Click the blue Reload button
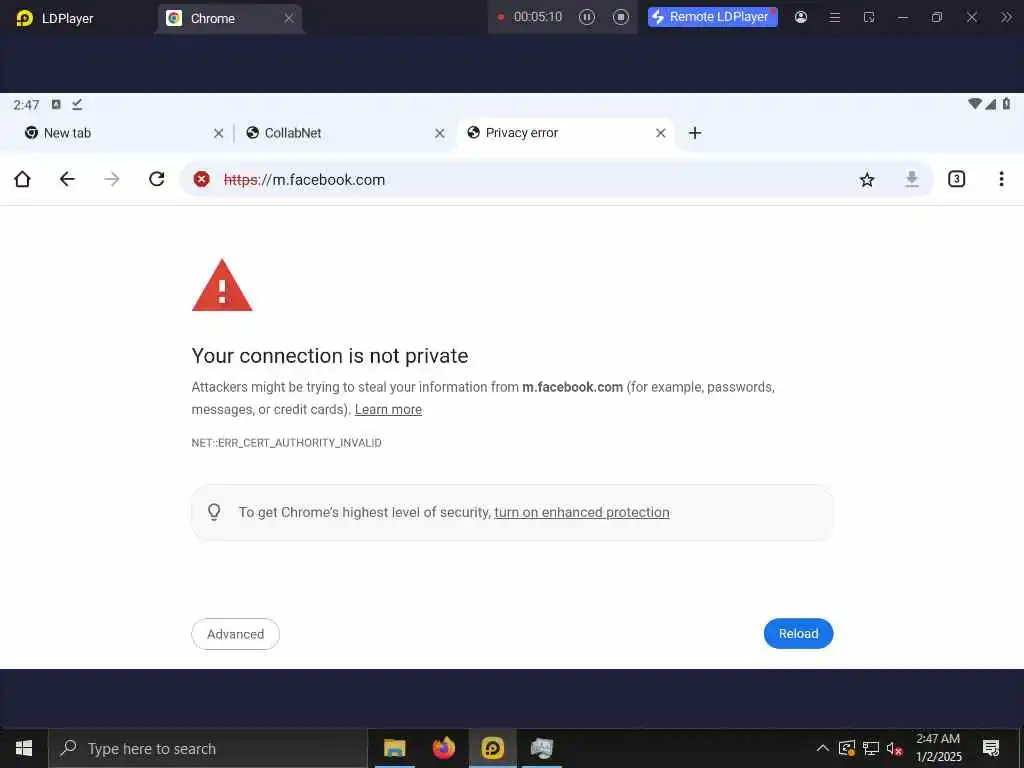Screen dimensions: 1024x768 coord(798,633)
